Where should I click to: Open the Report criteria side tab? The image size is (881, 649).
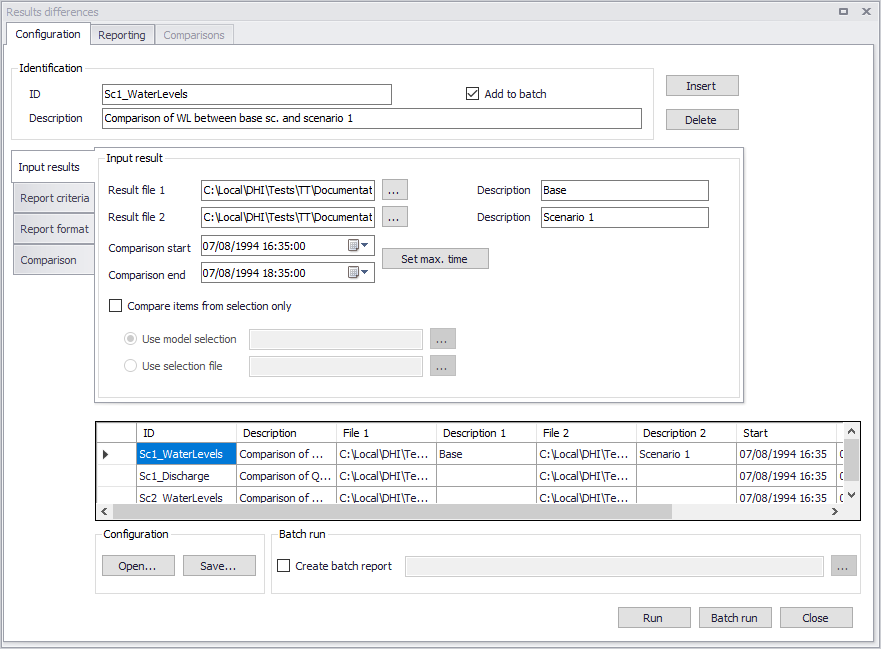pos(54,198)
